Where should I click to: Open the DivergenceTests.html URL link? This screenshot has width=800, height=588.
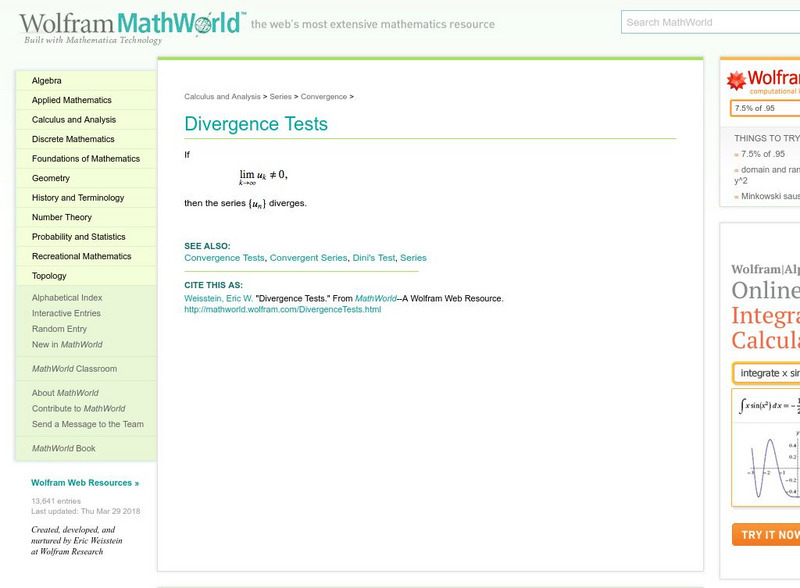(x=283, y=309)
